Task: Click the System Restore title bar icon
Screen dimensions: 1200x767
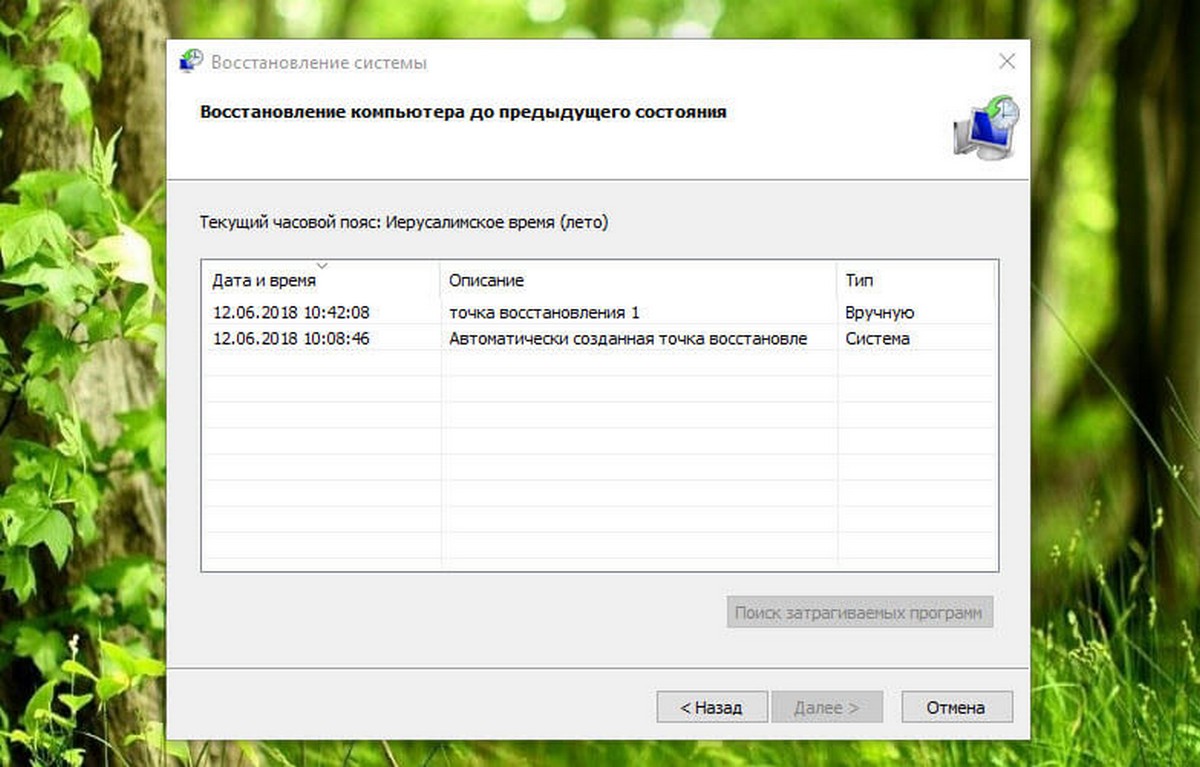Action: [191, 62]
